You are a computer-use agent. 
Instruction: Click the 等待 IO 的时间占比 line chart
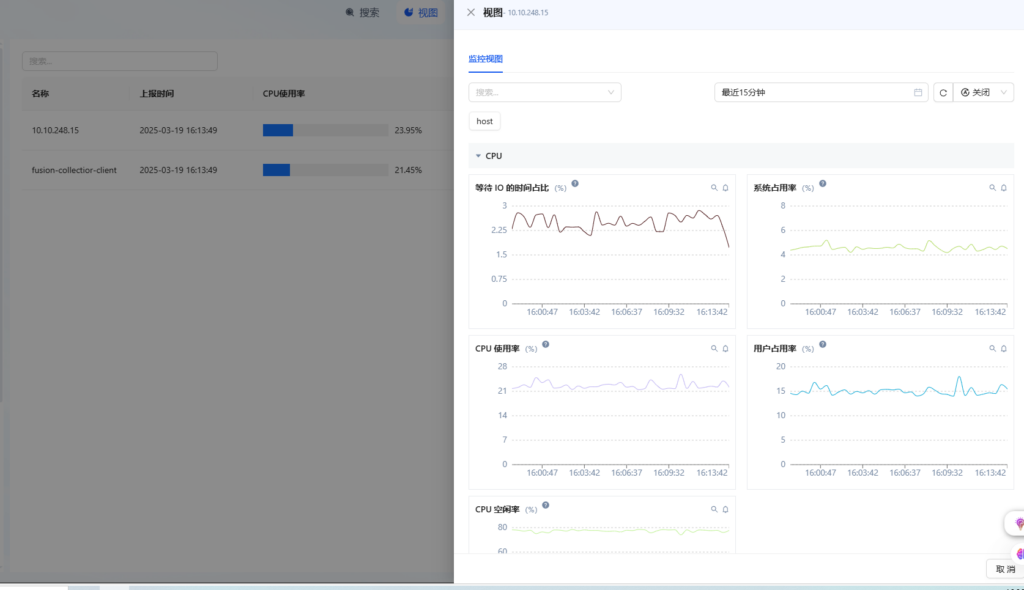pos(620,255)
